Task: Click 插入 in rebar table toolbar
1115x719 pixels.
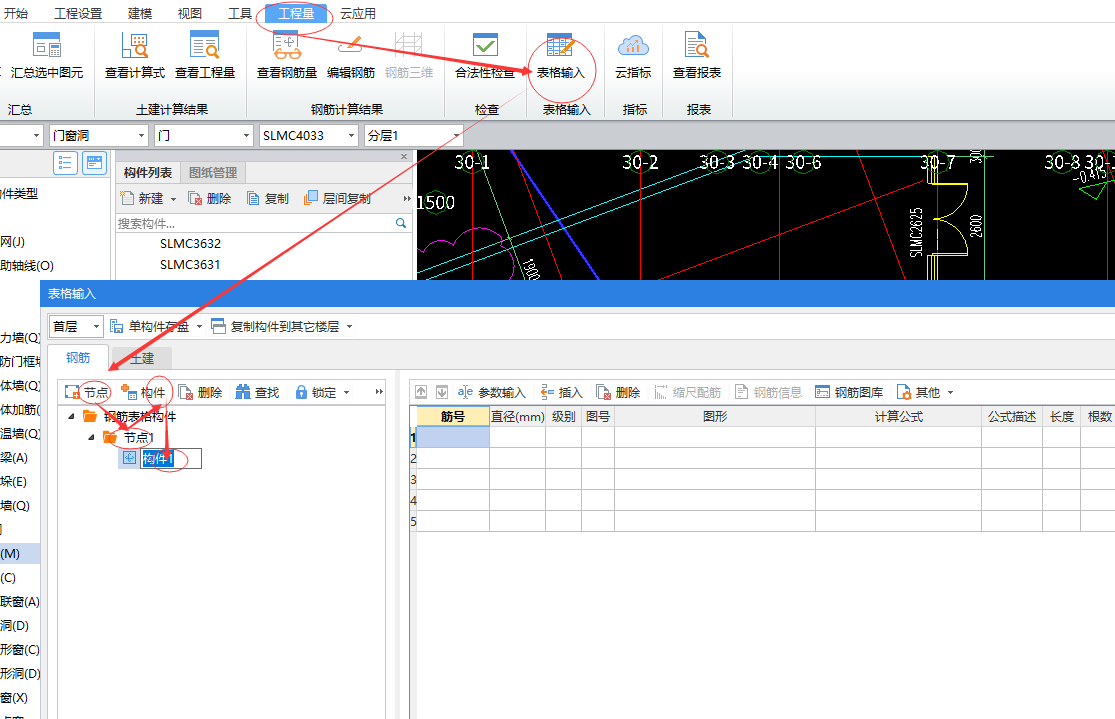Action: [562, 393]
